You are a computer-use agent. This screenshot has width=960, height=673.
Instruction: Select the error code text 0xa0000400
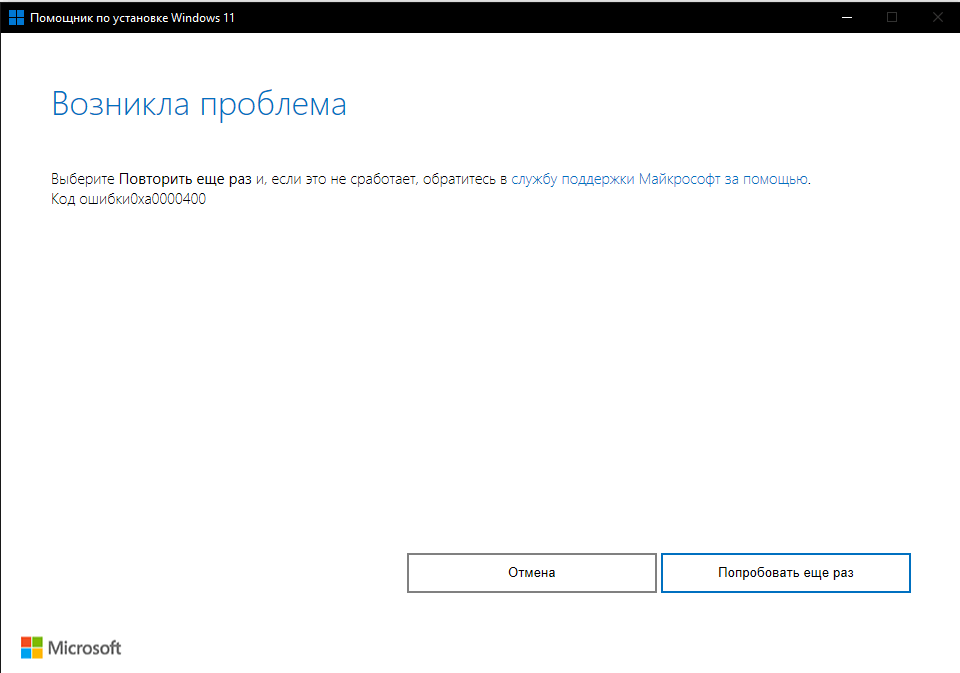(x=168, y=199)
